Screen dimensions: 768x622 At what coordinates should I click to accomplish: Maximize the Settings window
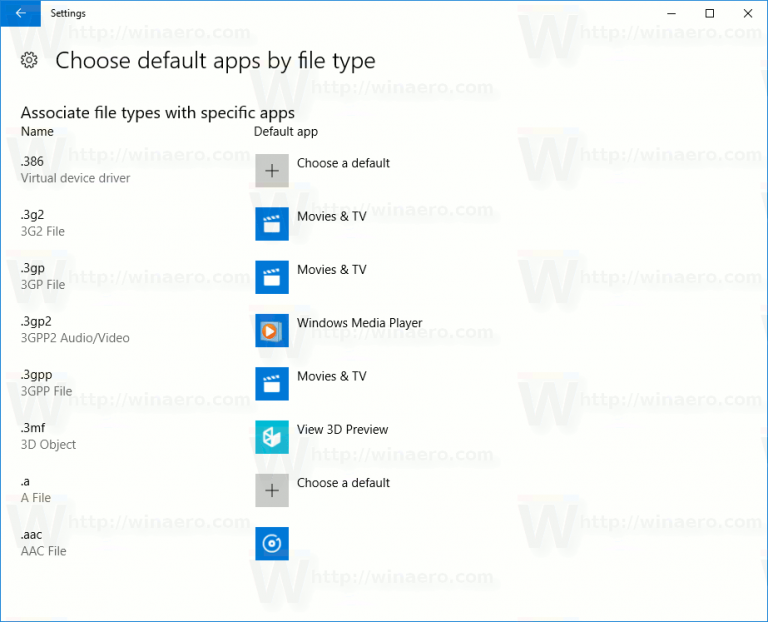tap(710, 13)
